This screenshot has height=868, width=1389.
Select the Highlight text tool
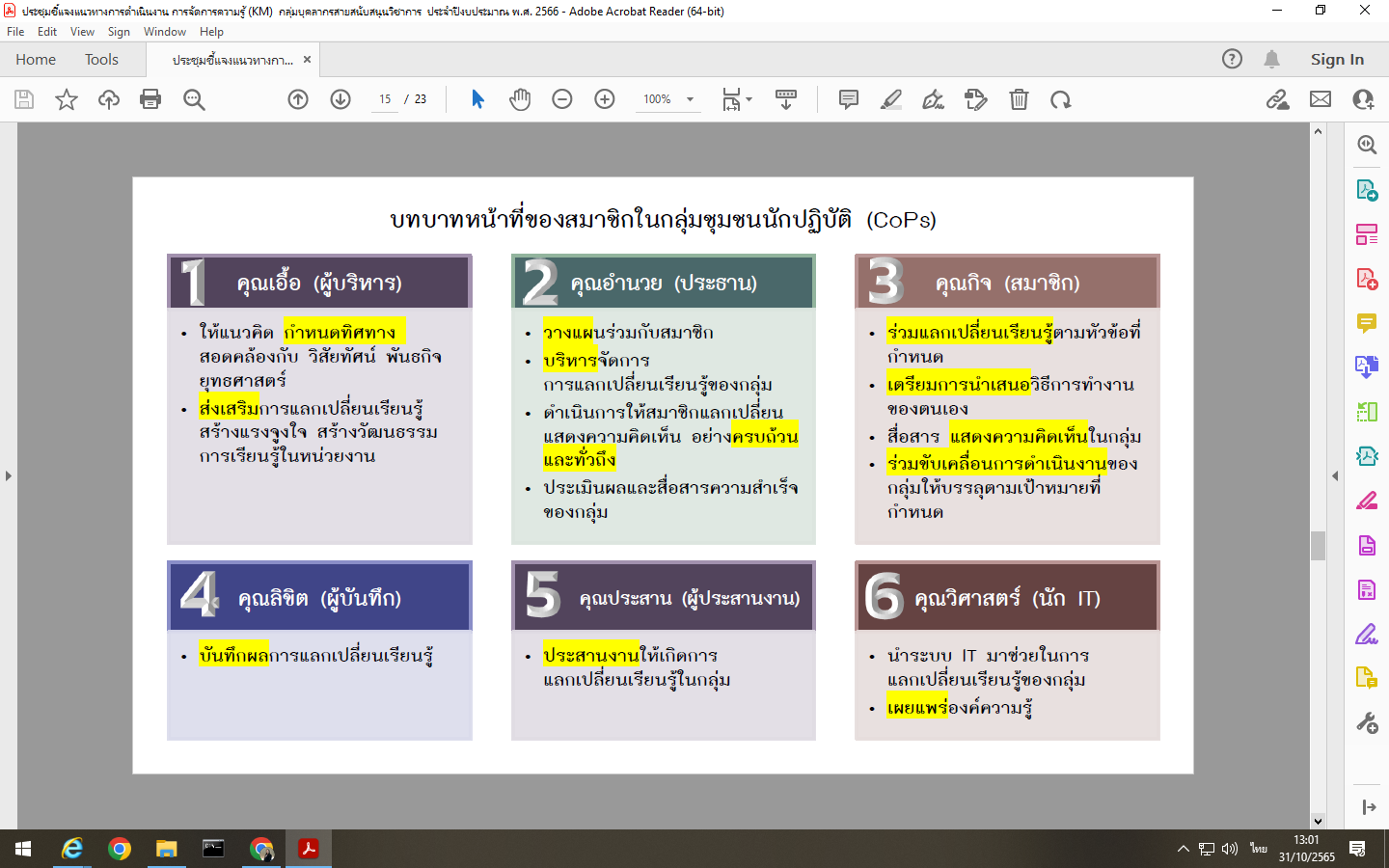coord(891,99)
